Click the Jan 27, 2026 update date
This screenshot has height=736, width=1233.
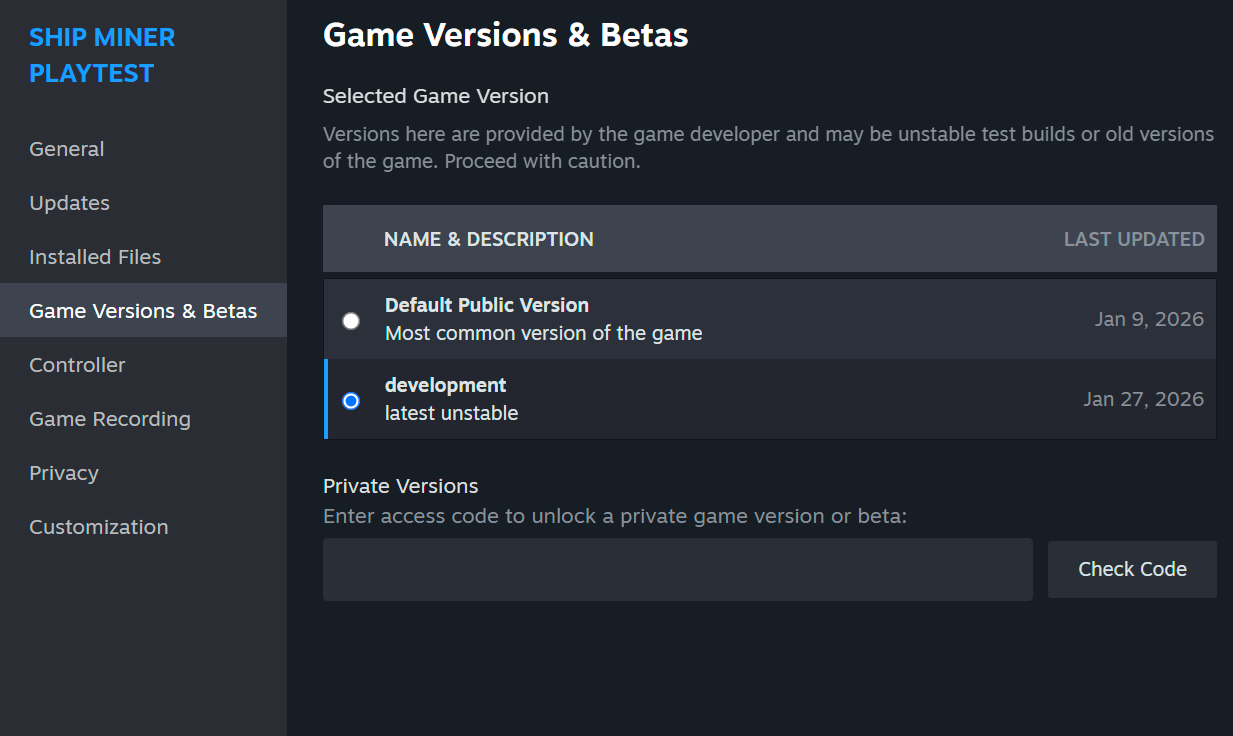tap(1143, 399)
